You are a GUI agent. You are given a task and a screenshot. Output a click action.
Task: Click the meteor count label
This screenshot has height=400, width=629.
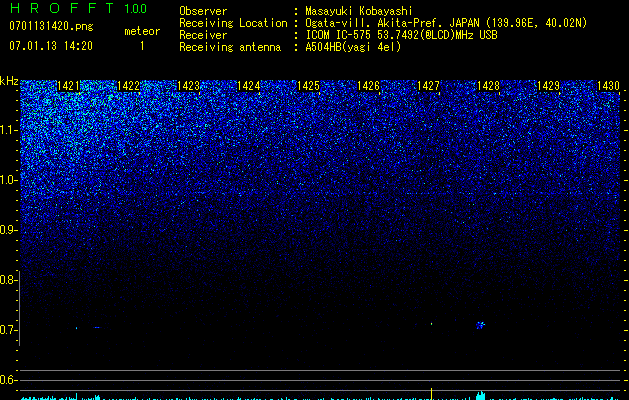[142, 31]
